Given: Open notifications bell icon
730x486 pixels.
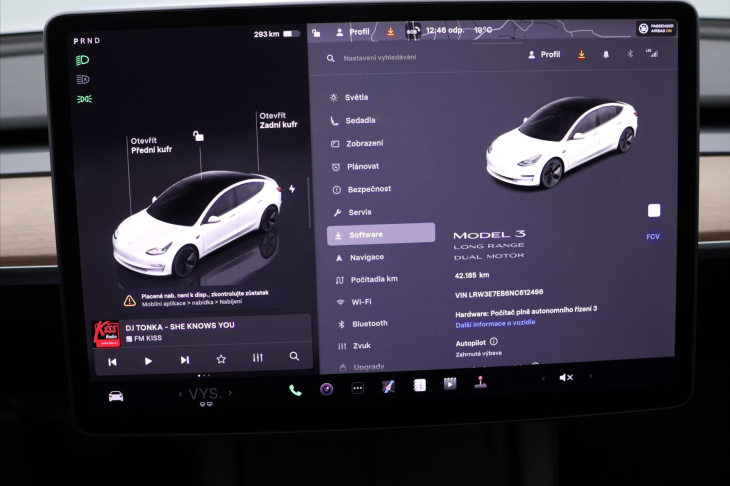Looking at the screenshot, I should [x=606, y=54].
